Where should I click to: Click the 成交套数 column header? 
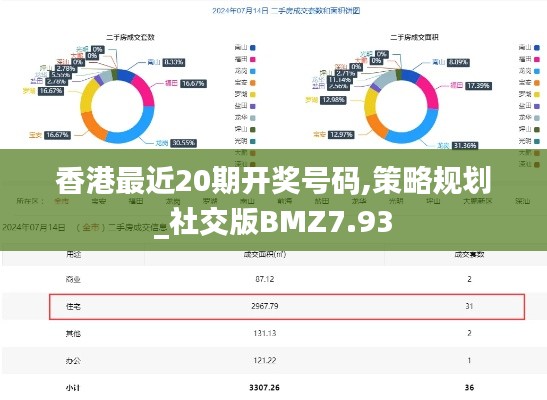pyautogui.click(x=469, y=255)
